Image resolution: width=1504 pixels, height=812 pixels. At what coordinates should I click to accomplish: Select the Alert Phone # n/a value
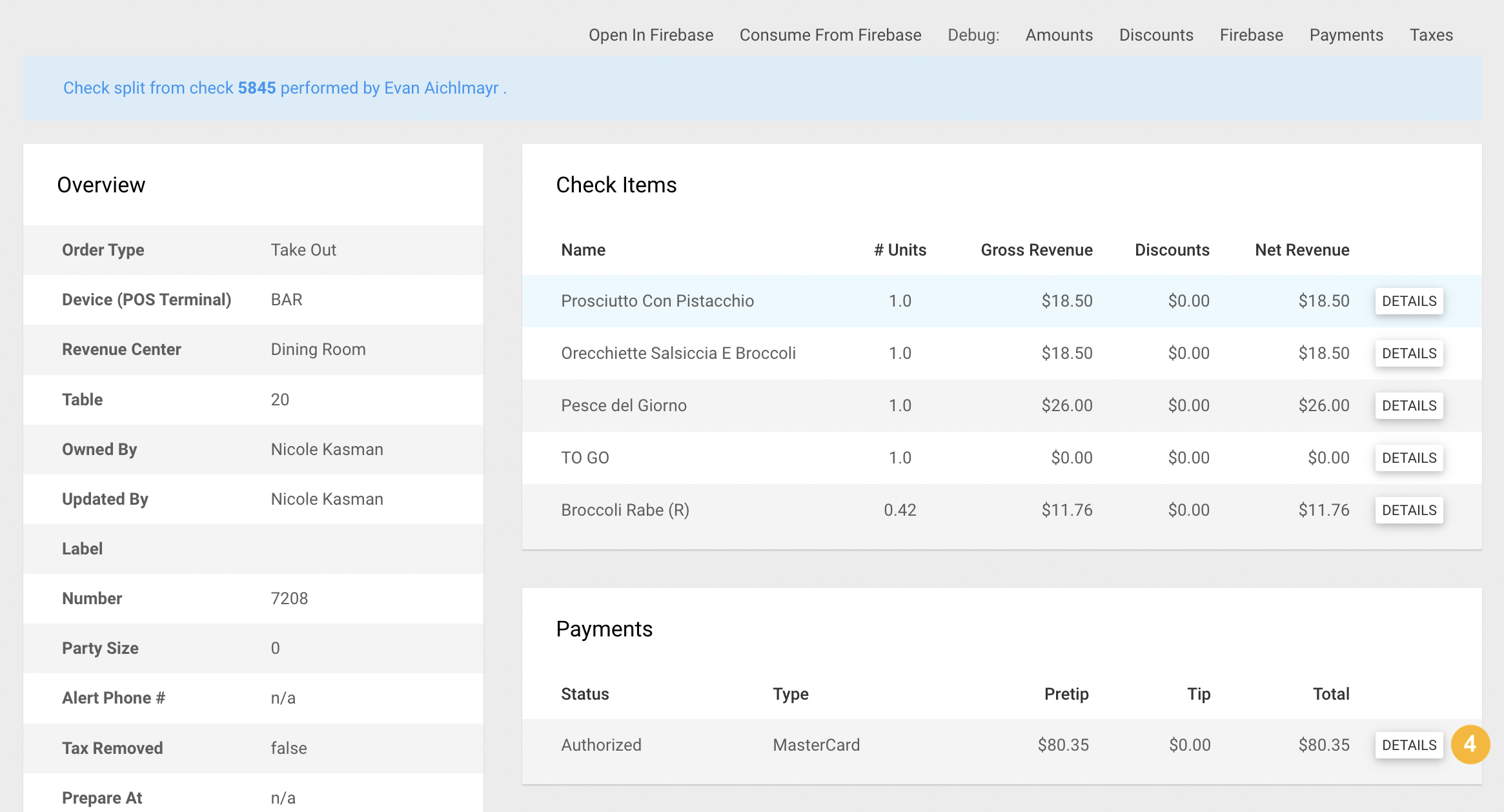(283, 698)
